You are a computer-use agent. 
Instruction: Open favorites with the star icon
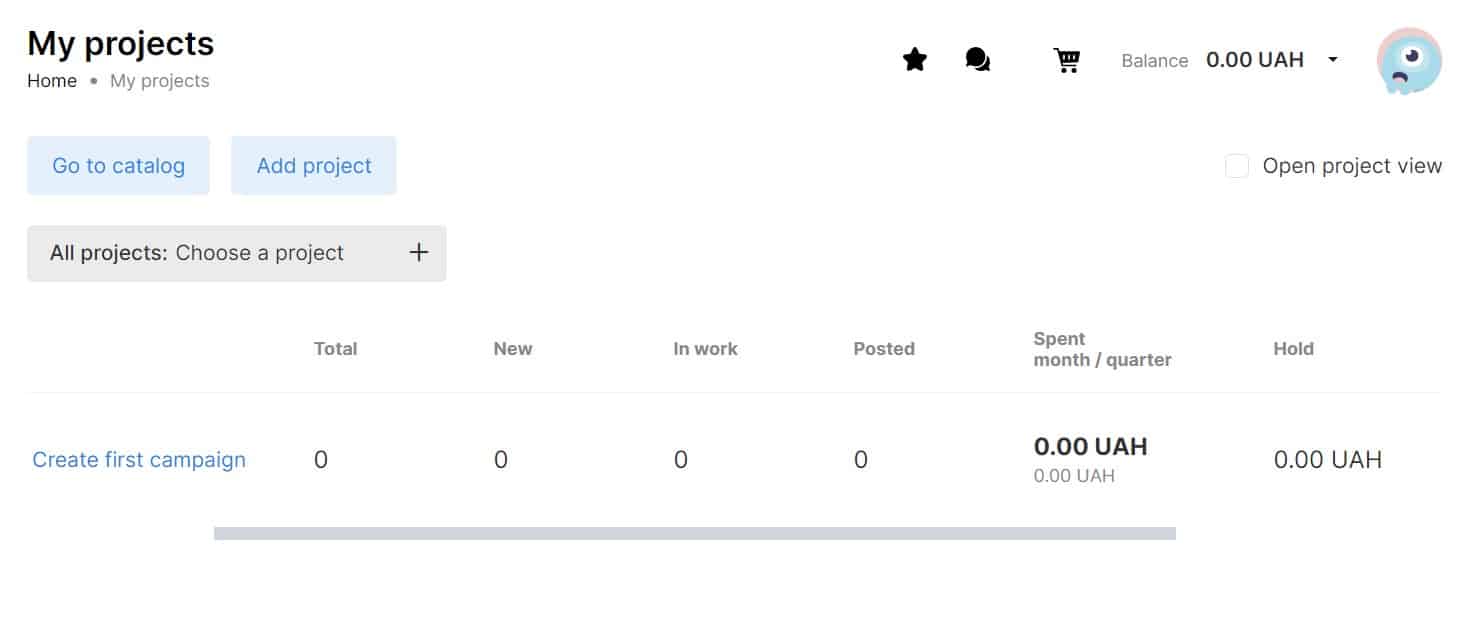(x=914, y=60)
